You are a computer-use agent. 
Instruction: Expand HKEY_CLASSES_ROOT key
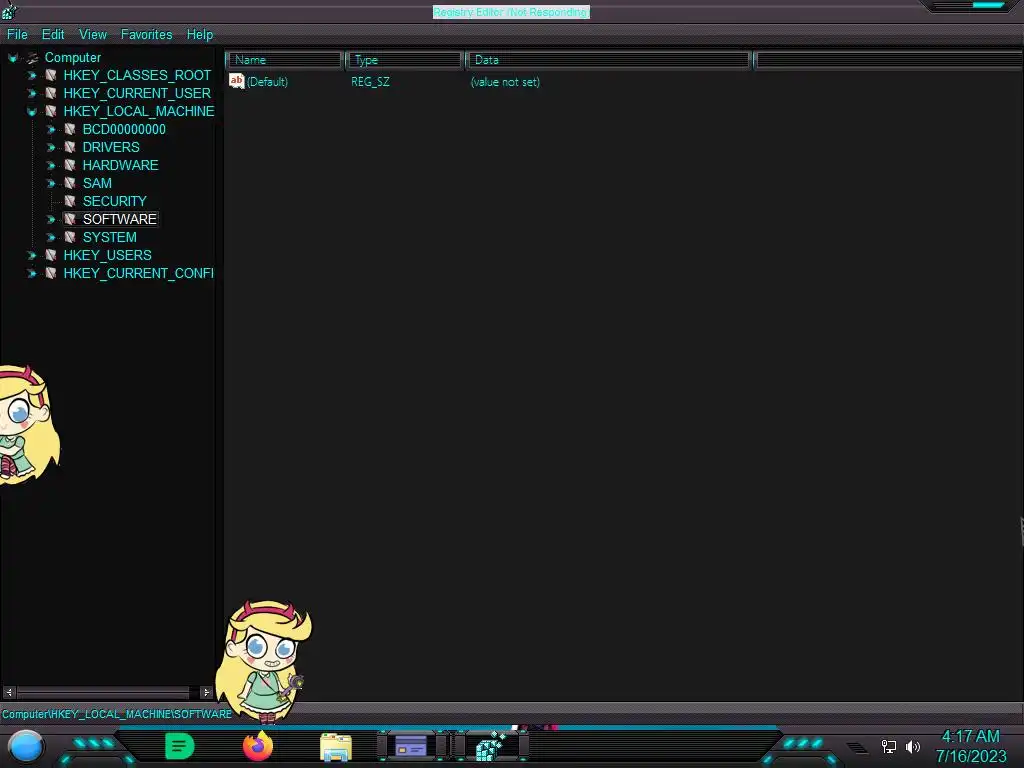pos(31,76)
